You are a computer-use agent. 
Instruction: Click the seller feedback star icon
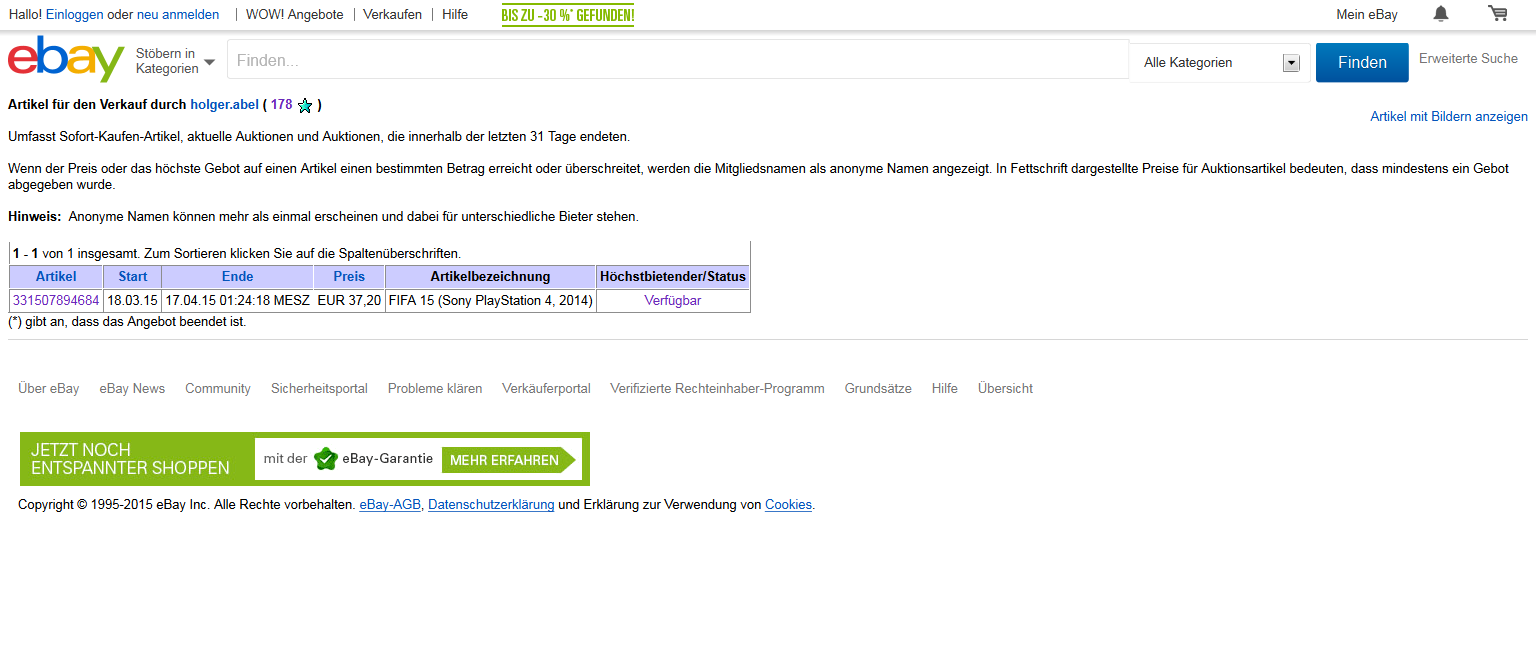(305, 105)
